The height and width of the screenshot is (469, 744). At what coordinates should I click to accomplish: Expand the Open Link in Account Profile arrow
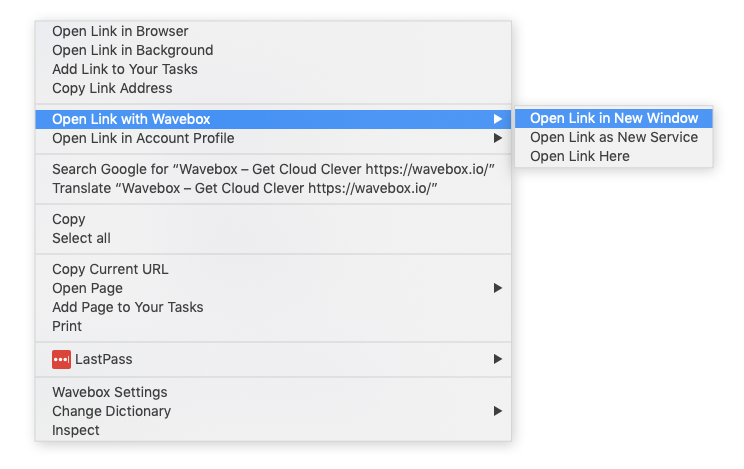click(x=497, y=138)
